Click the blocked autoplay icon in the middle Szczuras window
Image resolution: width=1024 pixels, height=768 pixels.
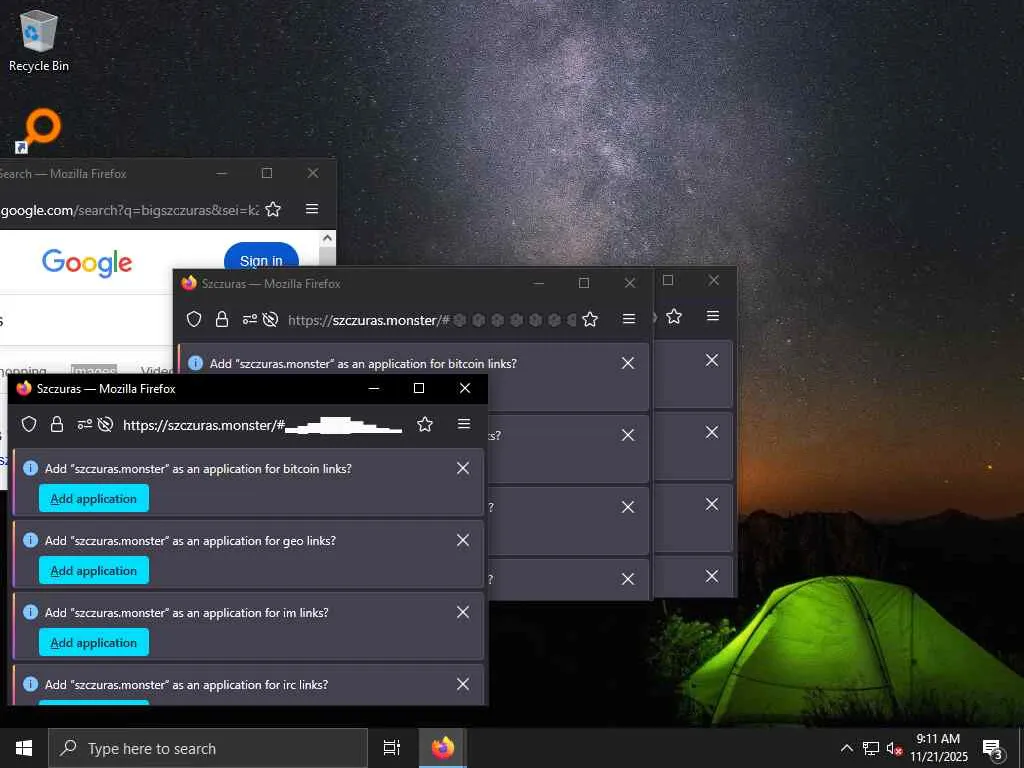pos(270,319)
